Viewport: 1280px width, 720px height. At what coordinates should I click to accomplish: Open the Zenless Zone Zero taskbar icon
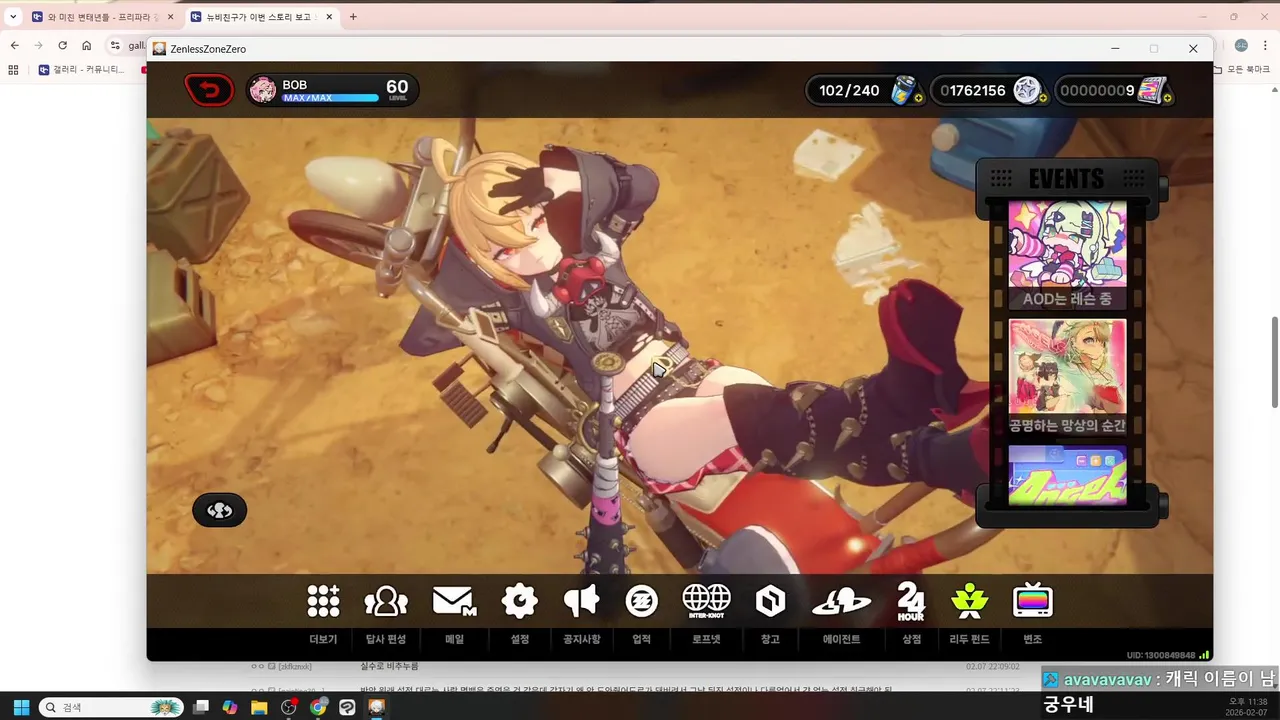377,707
